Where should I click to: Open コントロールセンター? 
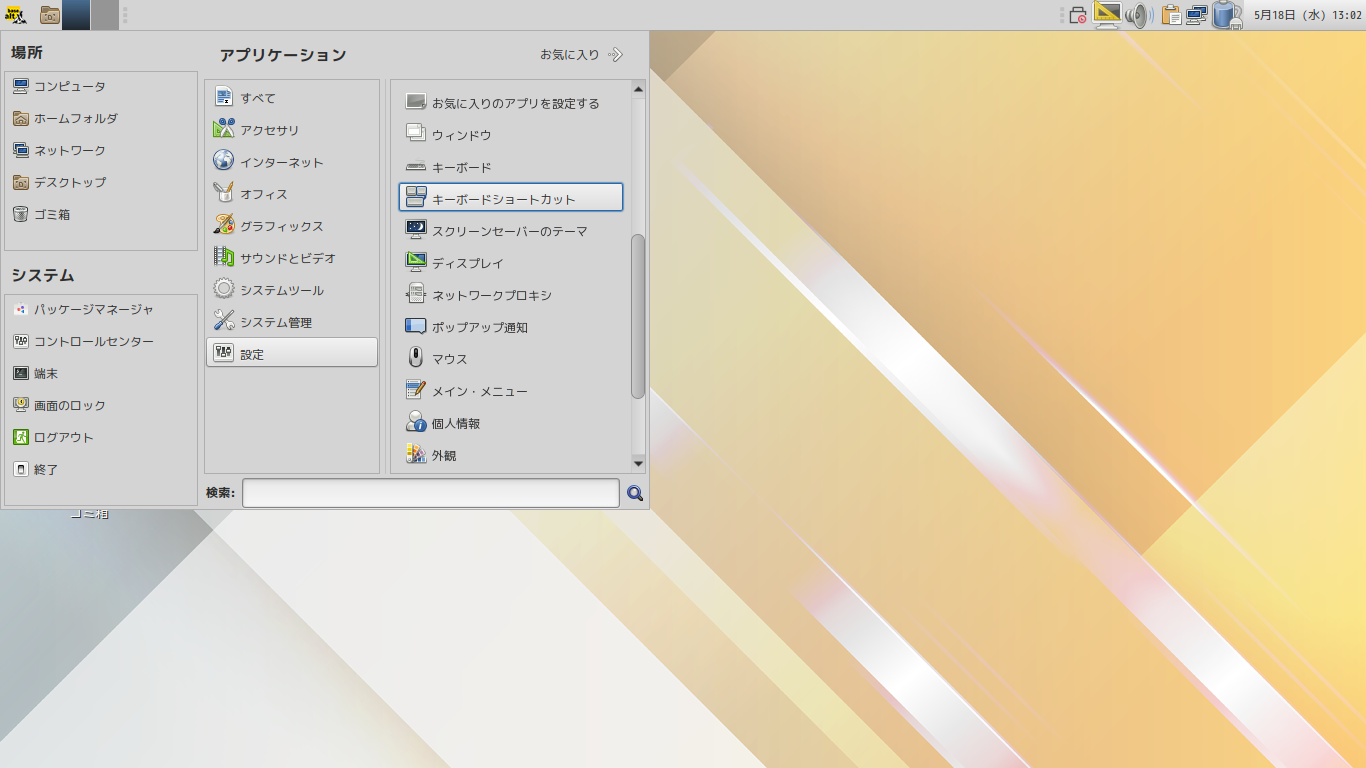coord(100,342)
